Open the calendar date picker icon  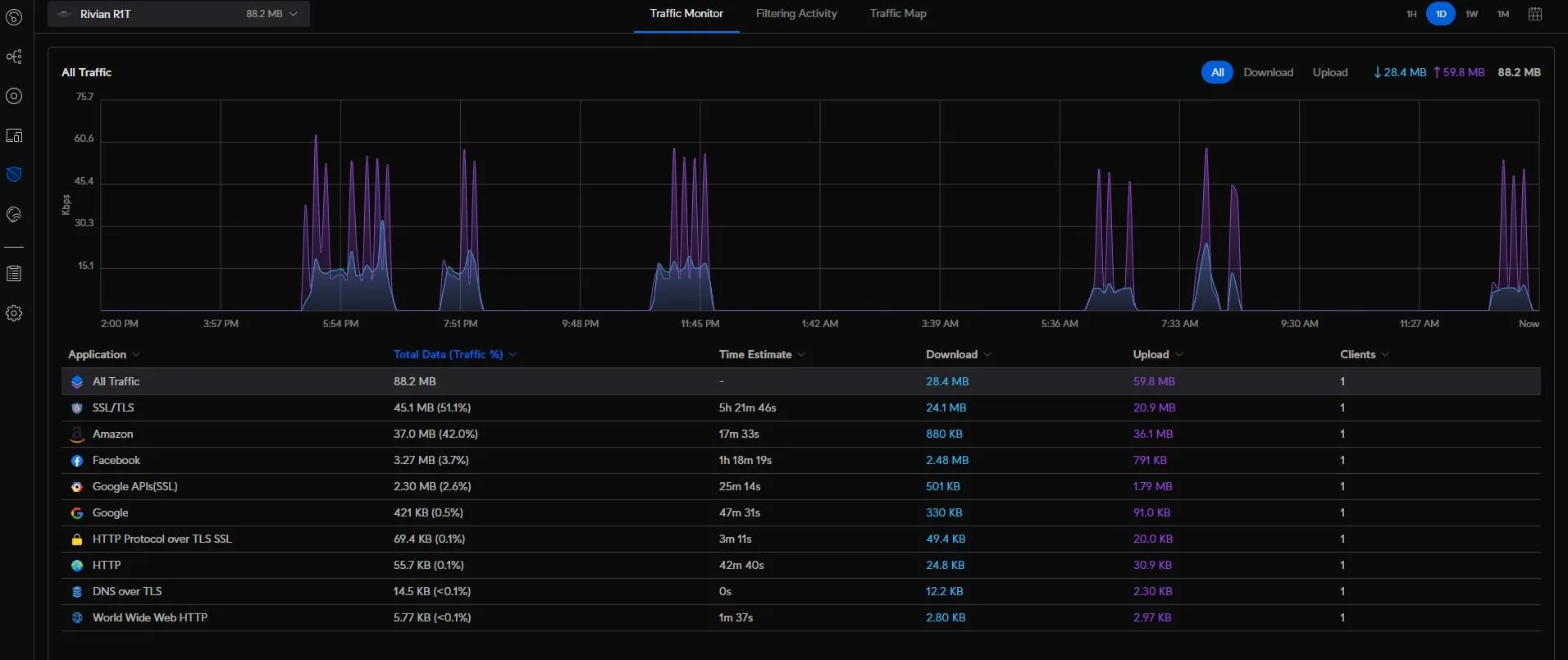point(1535,14)
